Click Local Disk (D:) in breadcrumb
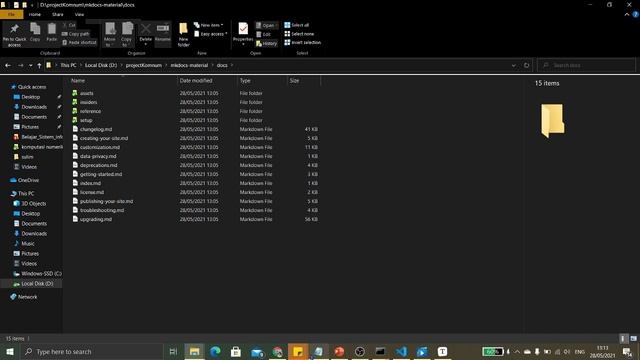 click(x=101, y=65)
